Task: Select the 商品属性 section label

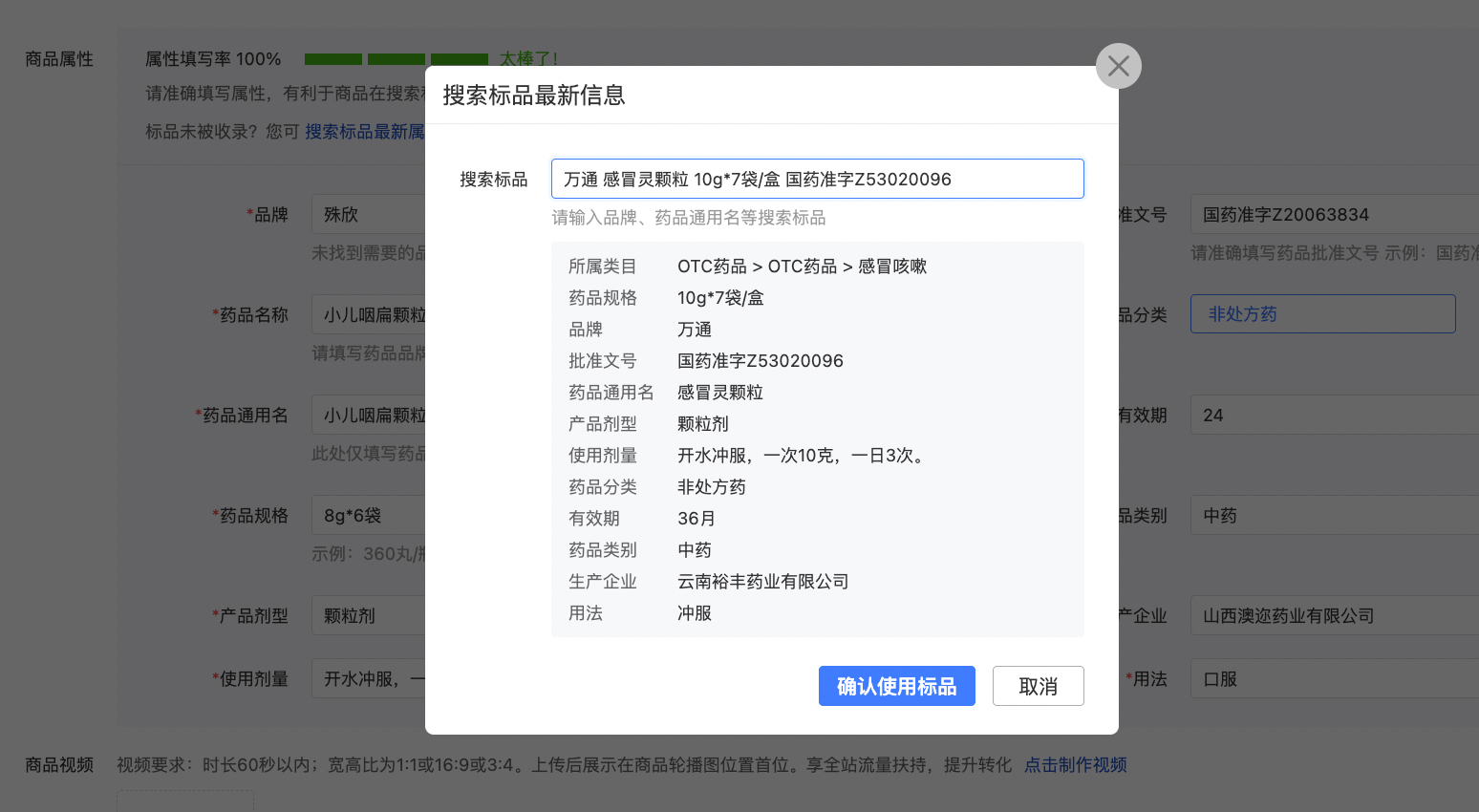Action: 59,59
